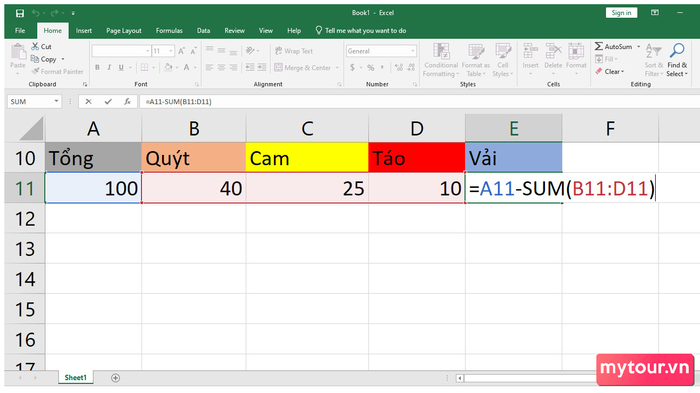Image resolution: width=700 pixels, height=393 pixels.
Task: Click the Undo arrow icon
Action: pos(36,13)
